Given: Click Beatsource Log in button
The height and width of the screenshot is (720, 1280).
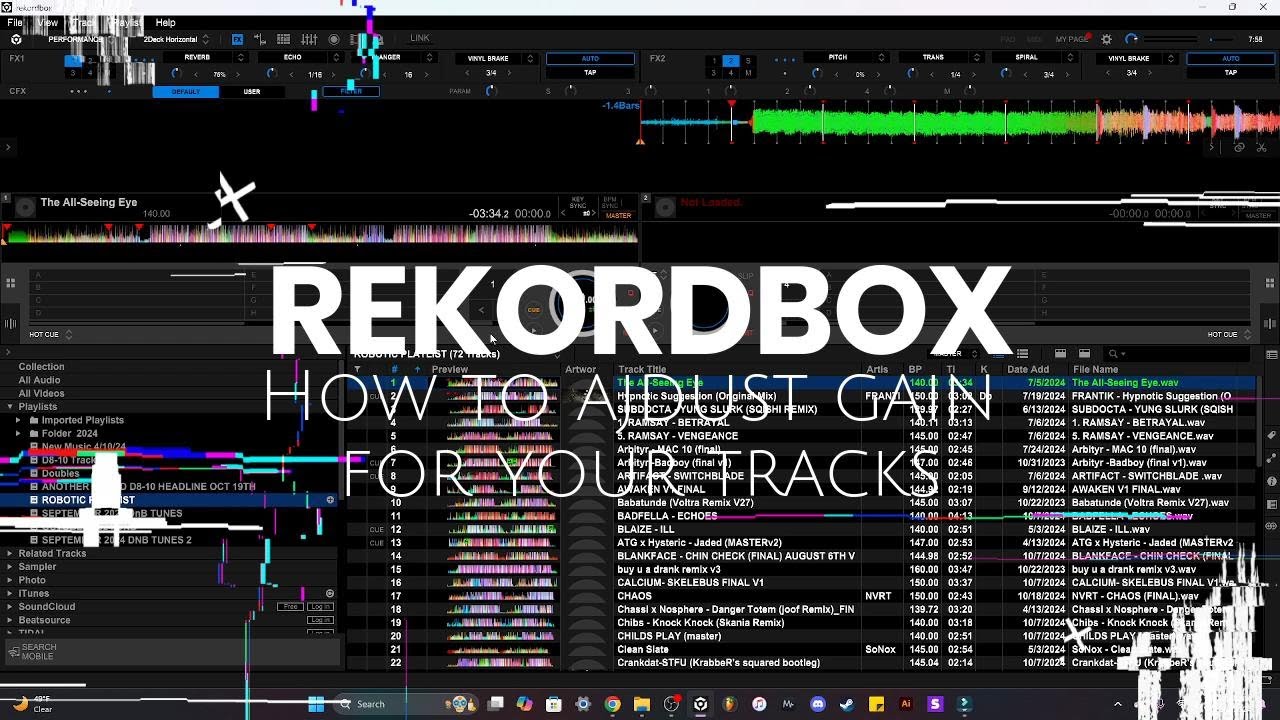Looking at the screenshot, I should click(320, 620).
